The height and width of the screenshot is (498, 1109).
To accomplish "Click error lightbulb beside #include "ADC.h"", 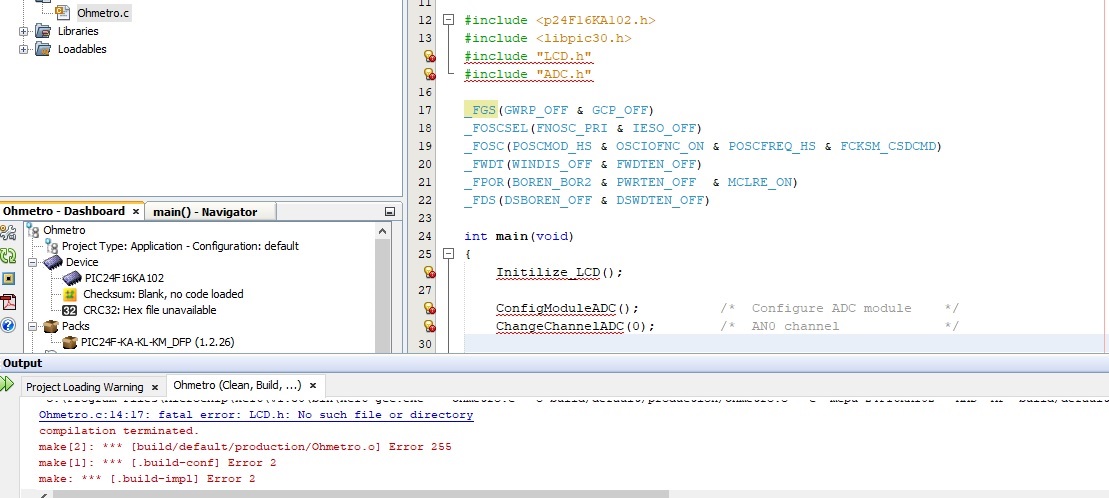I will coord(429,74).
